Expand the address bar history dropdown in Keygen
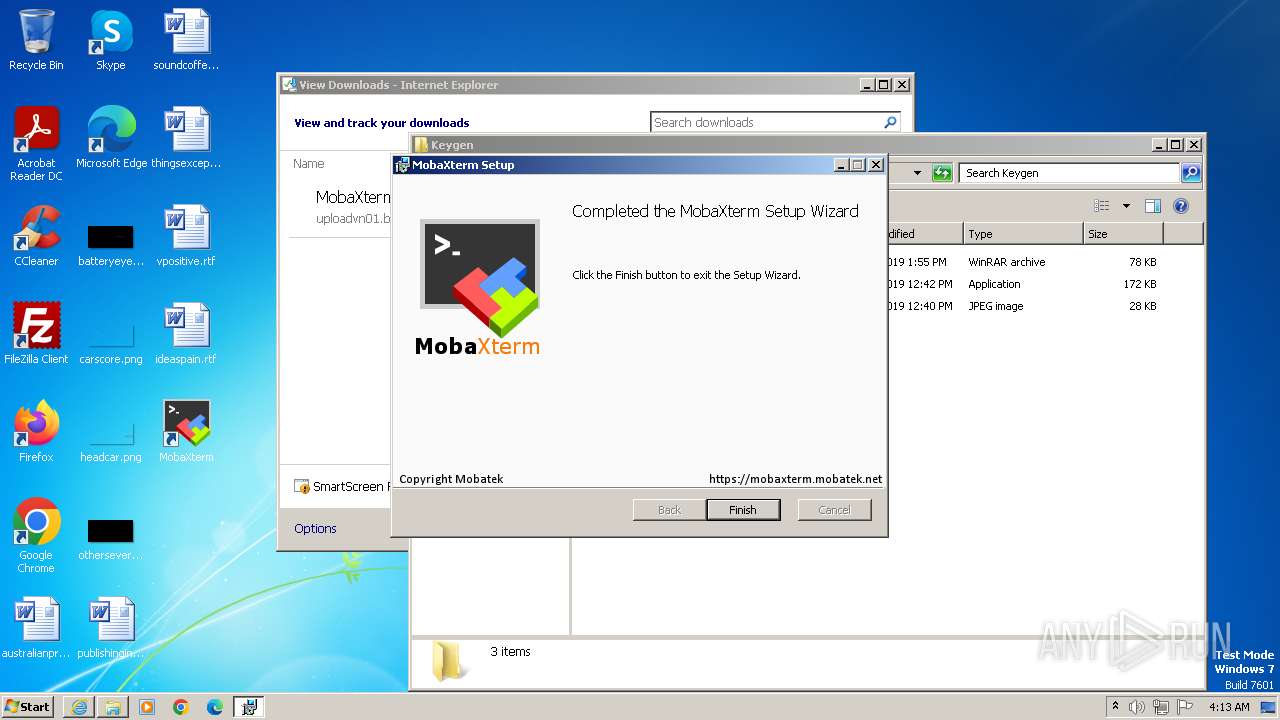The height and width of the screenshot is (720, 1280). click(x=917, y=173)
